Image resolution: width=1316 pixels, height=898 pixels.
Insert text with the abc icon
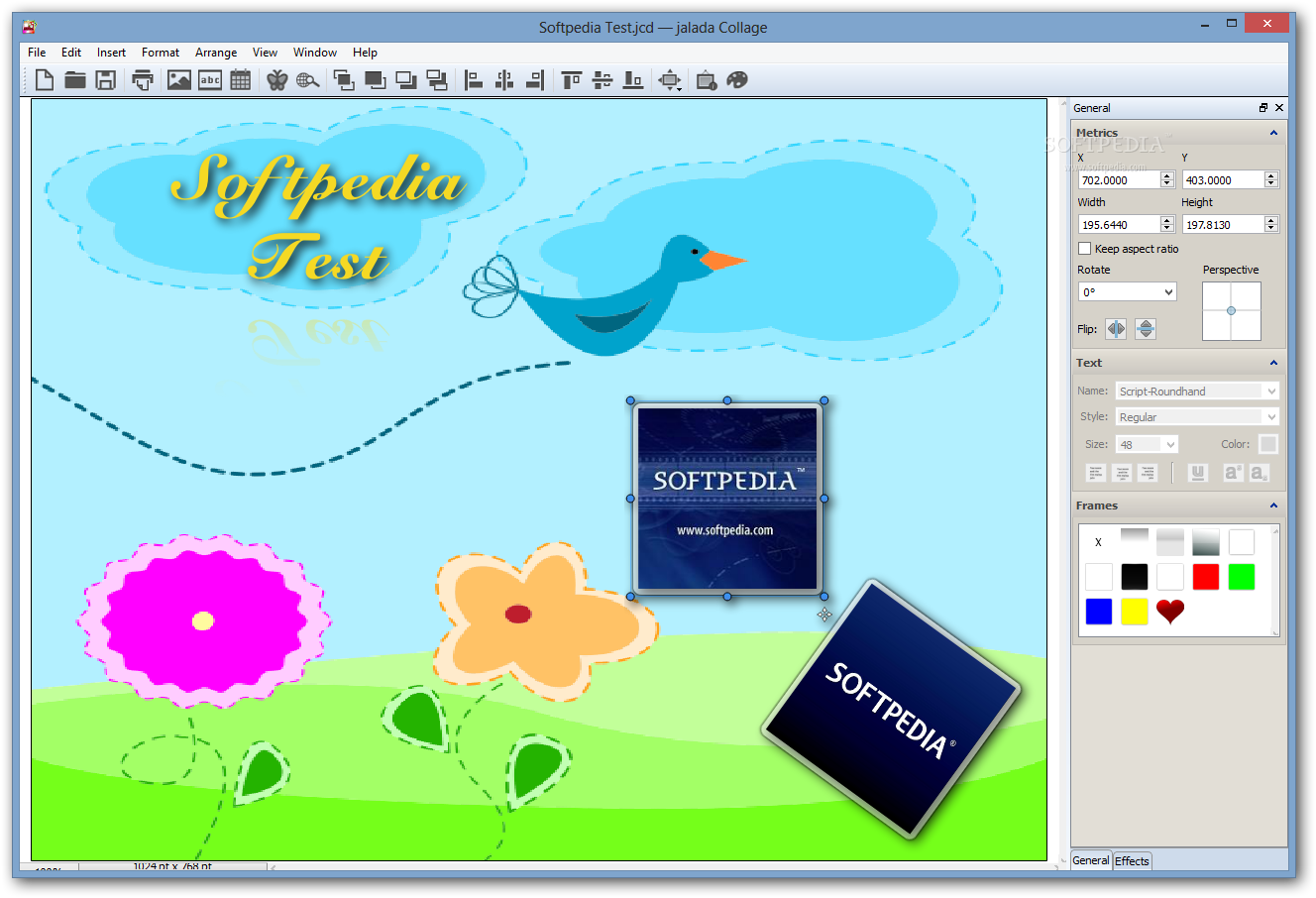210,80
